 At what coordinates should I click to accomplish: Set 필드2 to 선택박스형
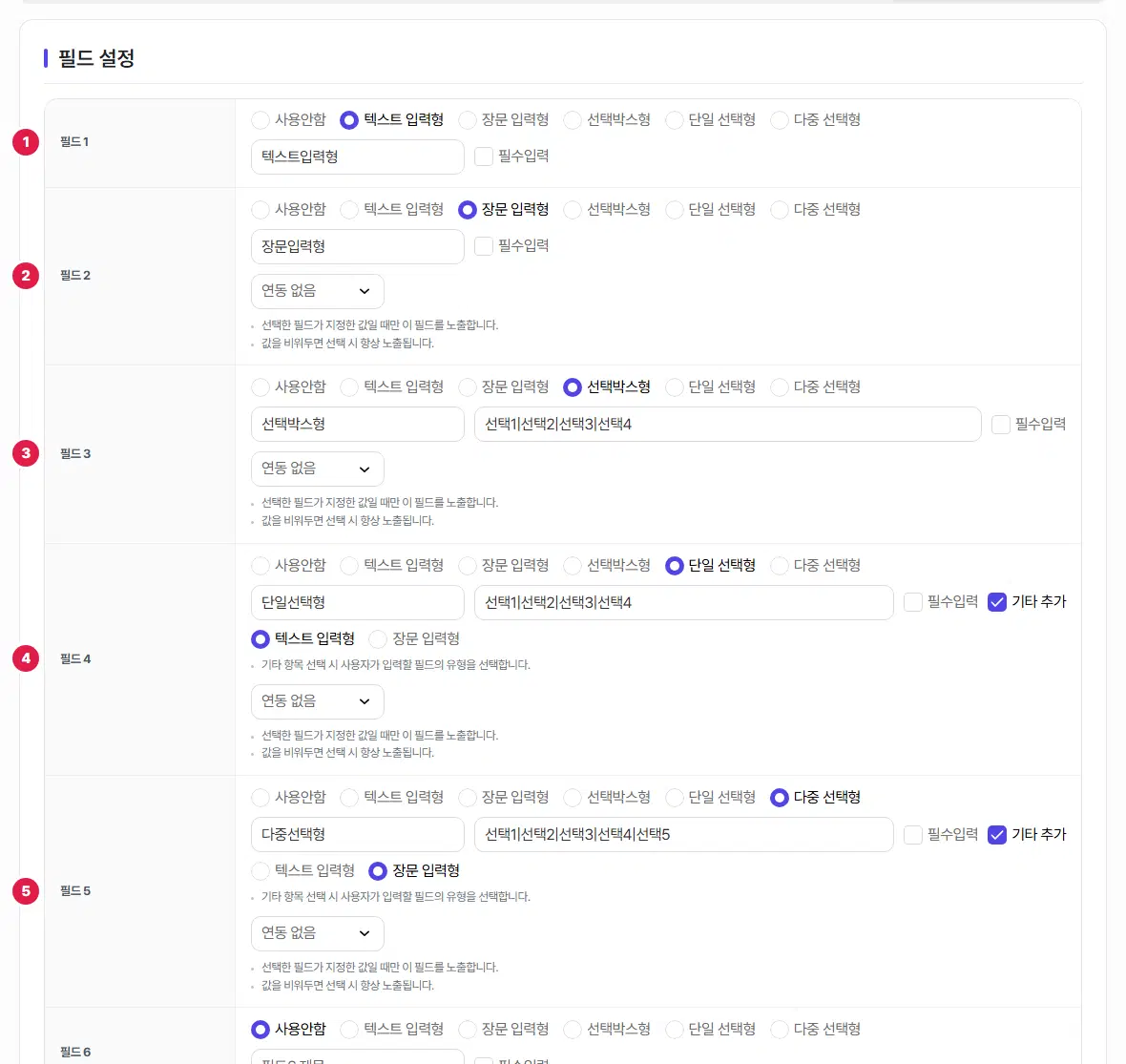[573, 210]
